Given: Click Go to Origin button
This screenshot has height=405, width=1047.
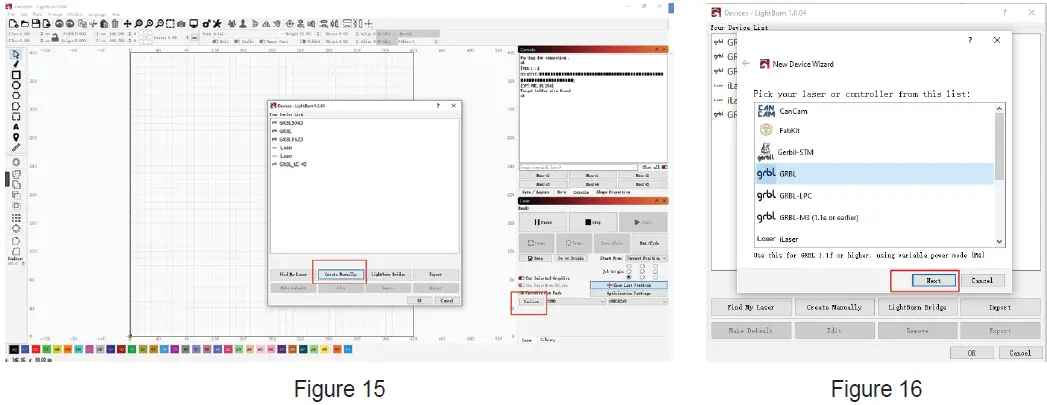Looking at the screenshot, I should point(571,258).
